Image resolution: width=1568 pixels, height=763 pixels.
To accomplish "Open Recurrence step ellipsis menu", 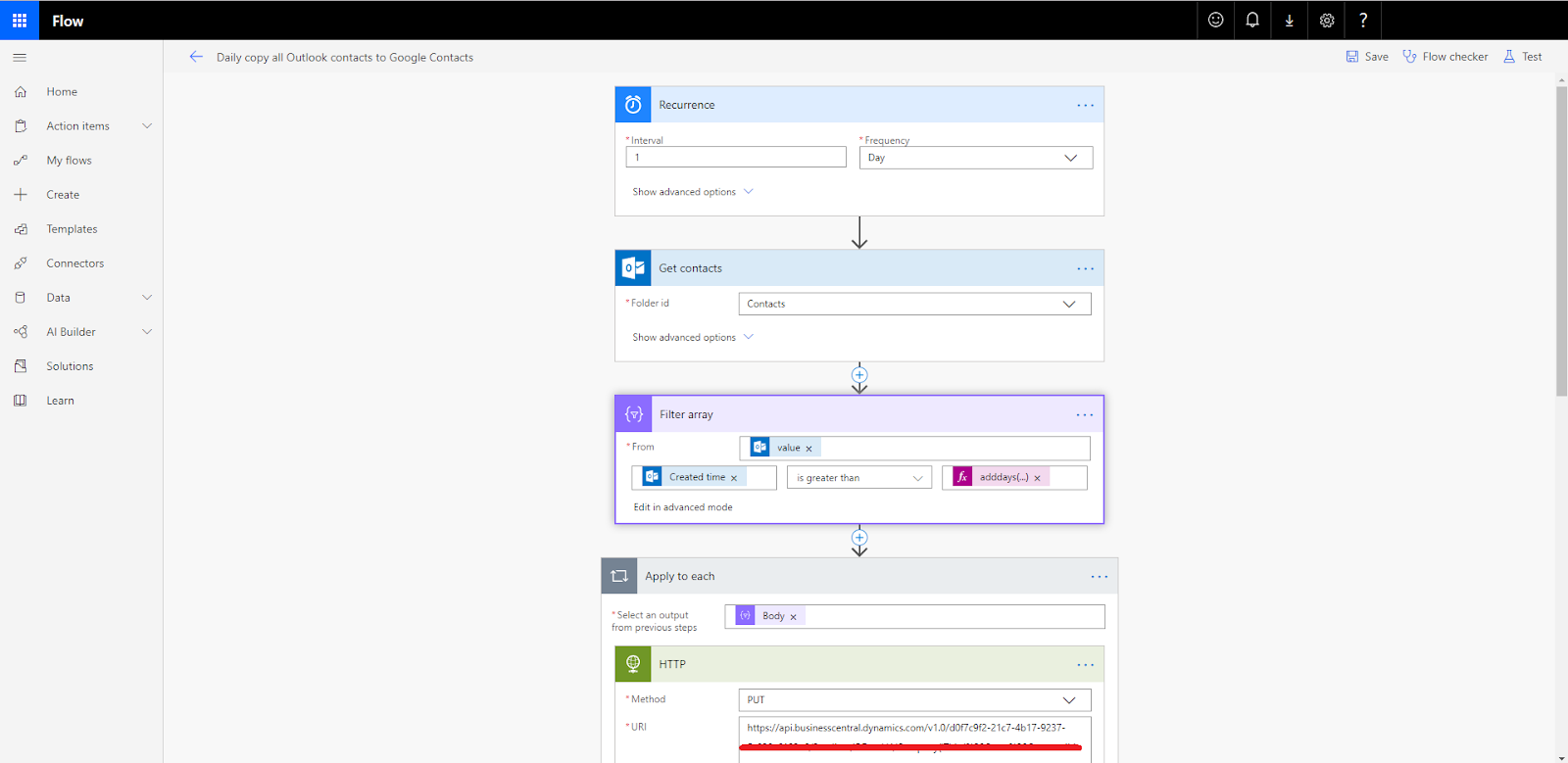I will [1085, 106].
